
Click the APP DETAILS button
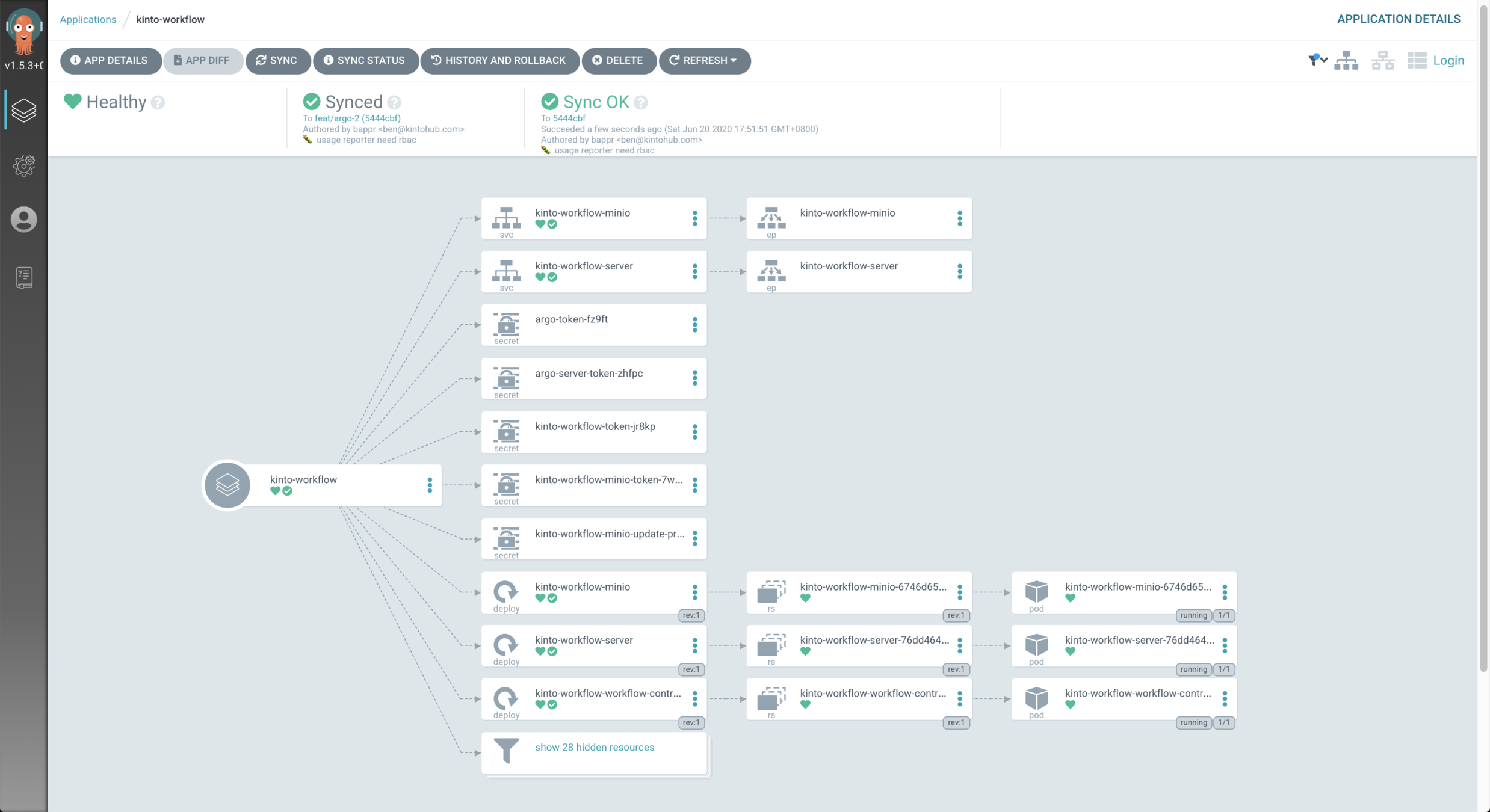[x=110, y=60]
